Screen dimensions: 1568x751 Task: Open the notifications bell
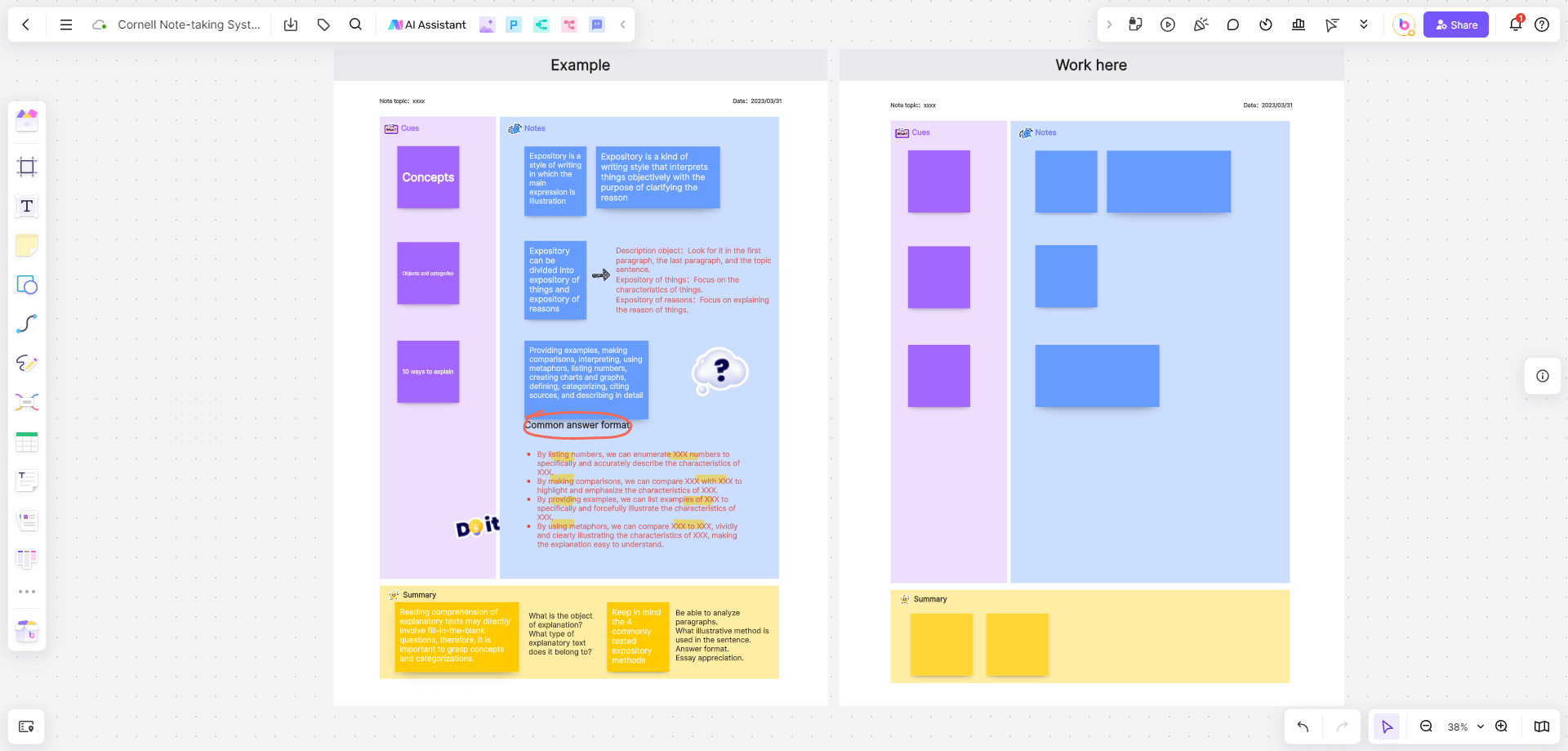pyautogui.click(x=1516, y=24)
